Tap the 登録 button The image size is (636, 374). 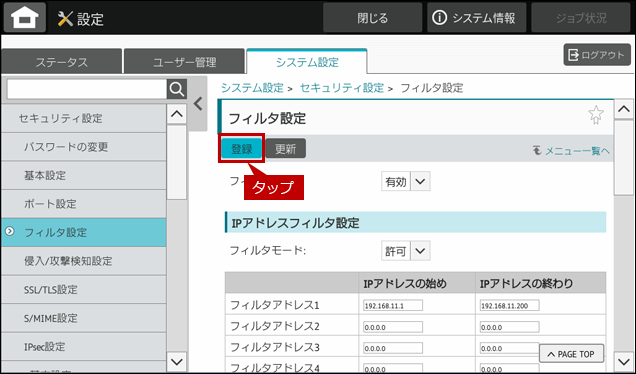[x=242, y=148]
